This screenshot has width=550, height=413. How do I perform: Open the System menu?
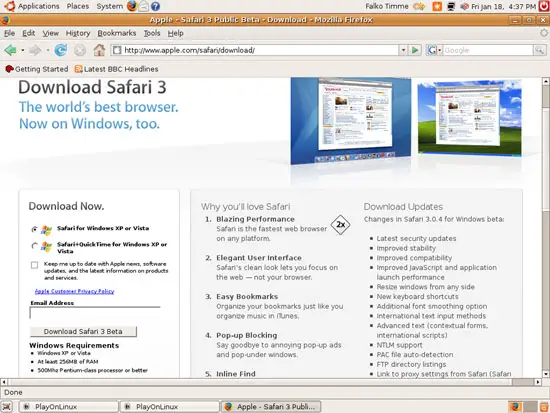pos(110,6)
